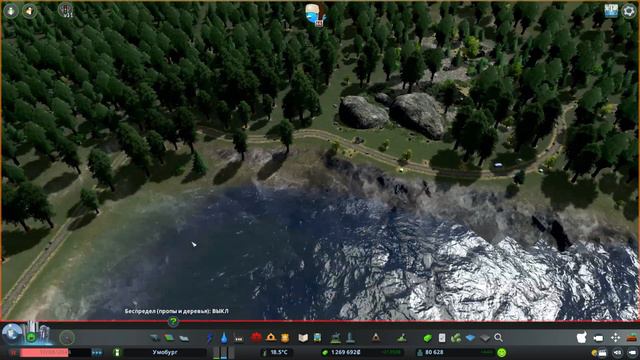Click the blue layered toolbar icon

pyautogui.click(x=471, y=338)
